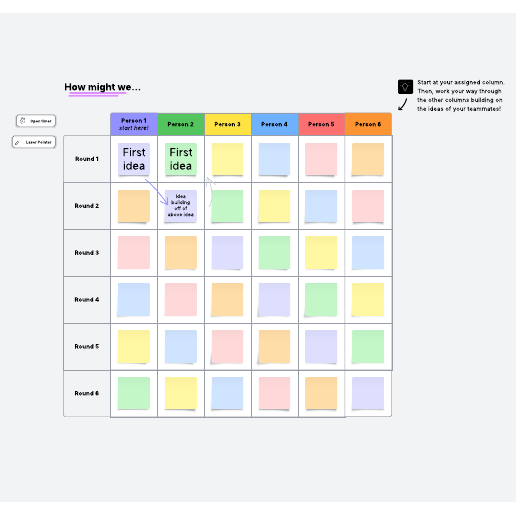Click the laser pointer pen icon

pyautogui.click(x=17, y=142)
